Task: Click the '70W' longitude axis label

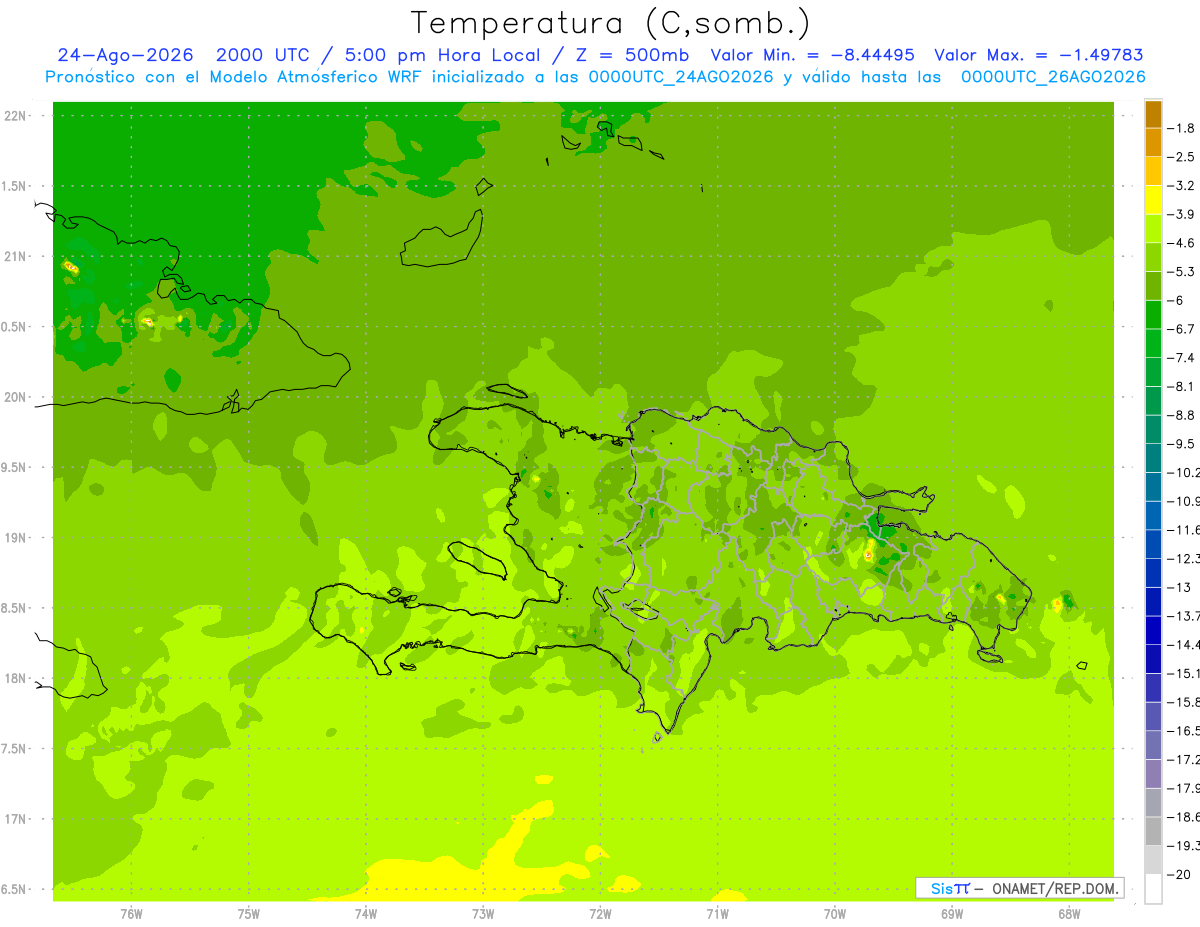Action: tap(835, 914)
